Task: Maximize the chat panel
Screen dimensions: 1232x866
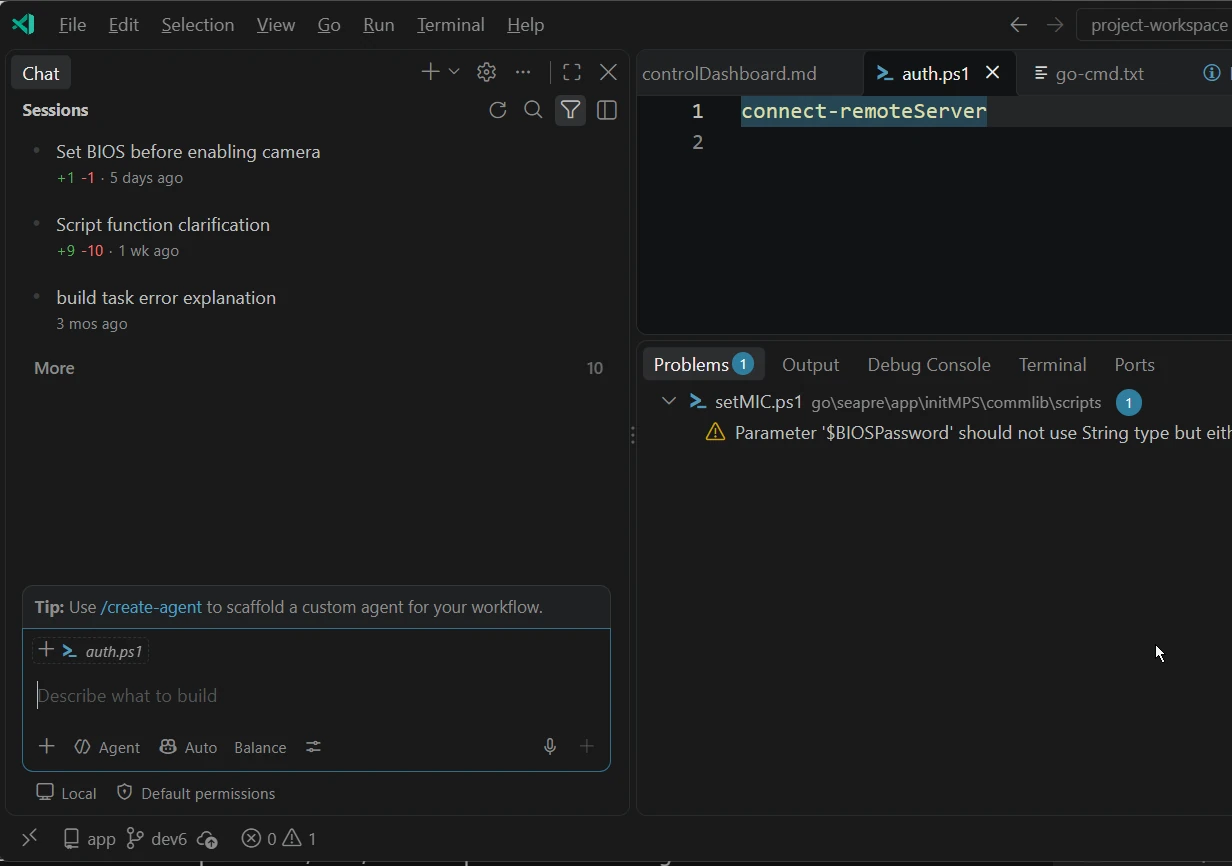Action: click(x=572, y=72)
